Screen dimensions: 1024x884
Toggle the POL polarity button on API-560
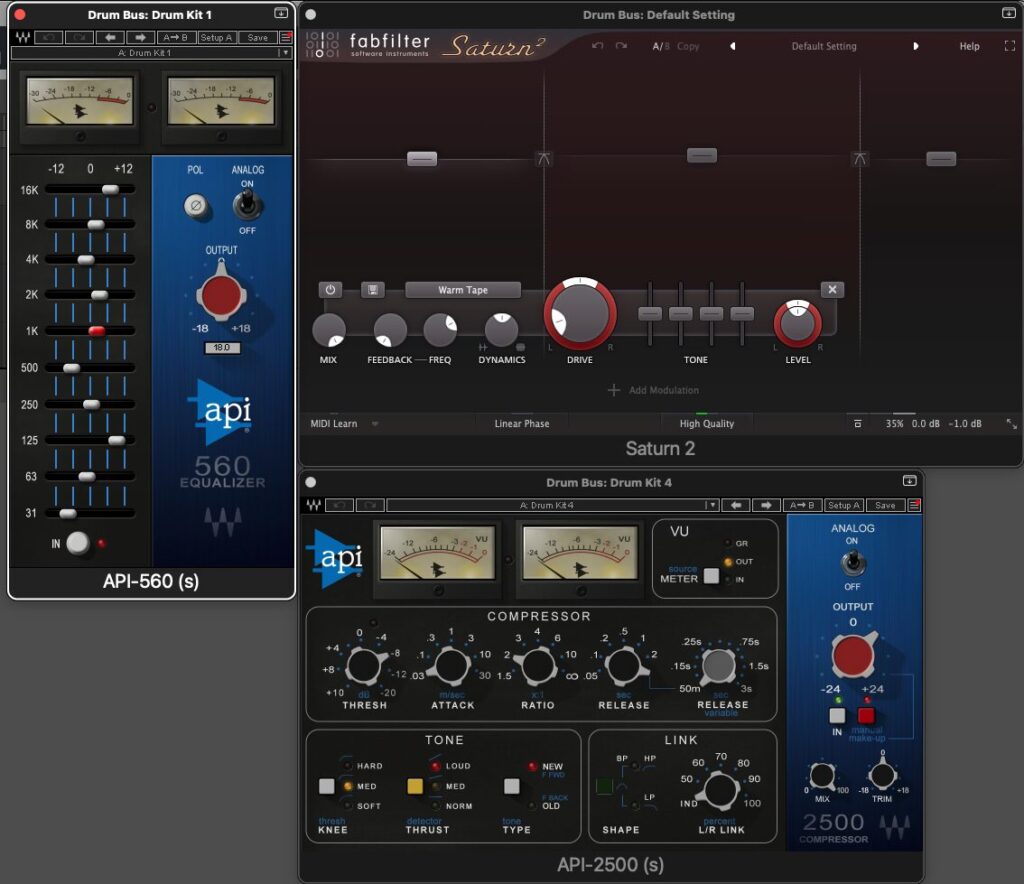point(195,206)
